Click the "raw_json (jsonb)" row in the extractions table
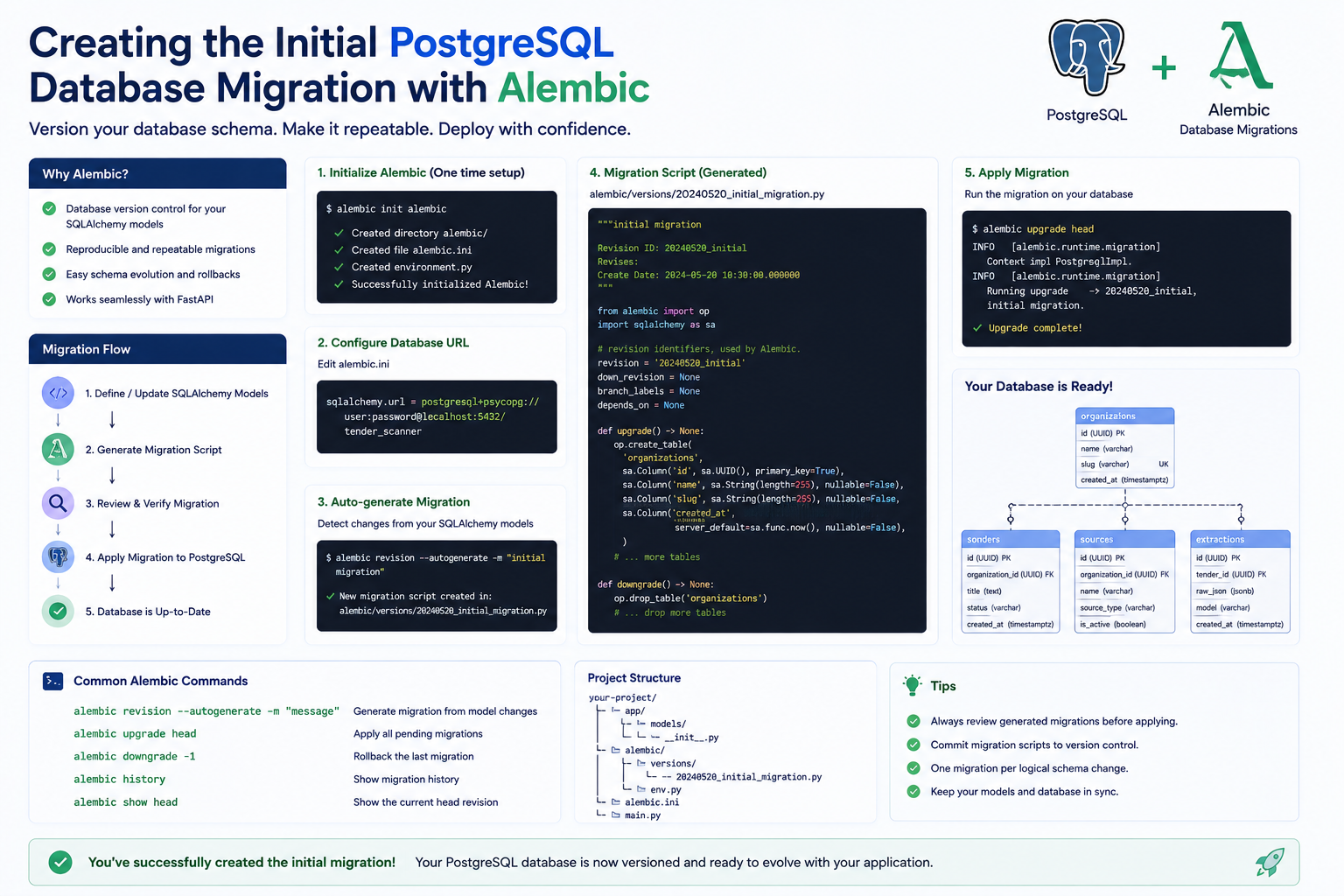The width and height of the screenshot is (1344, 896). 1240,591
